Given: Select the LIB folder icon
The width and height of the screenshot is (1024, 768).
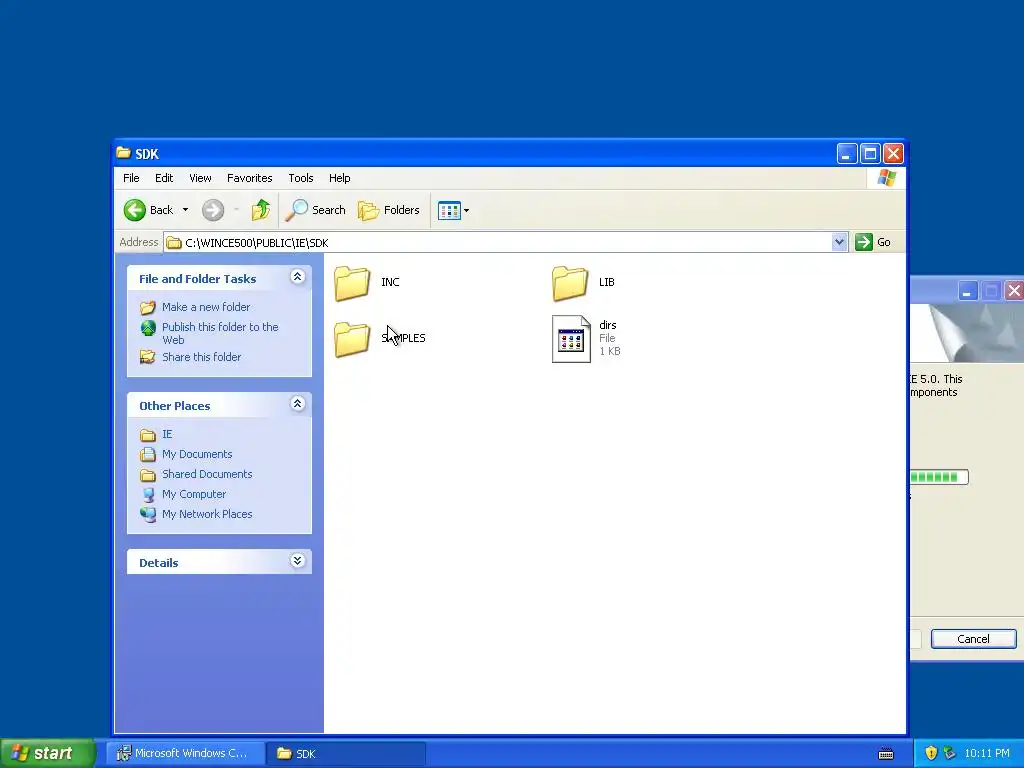Looking at the screenshot, I should tap(569, 283).
